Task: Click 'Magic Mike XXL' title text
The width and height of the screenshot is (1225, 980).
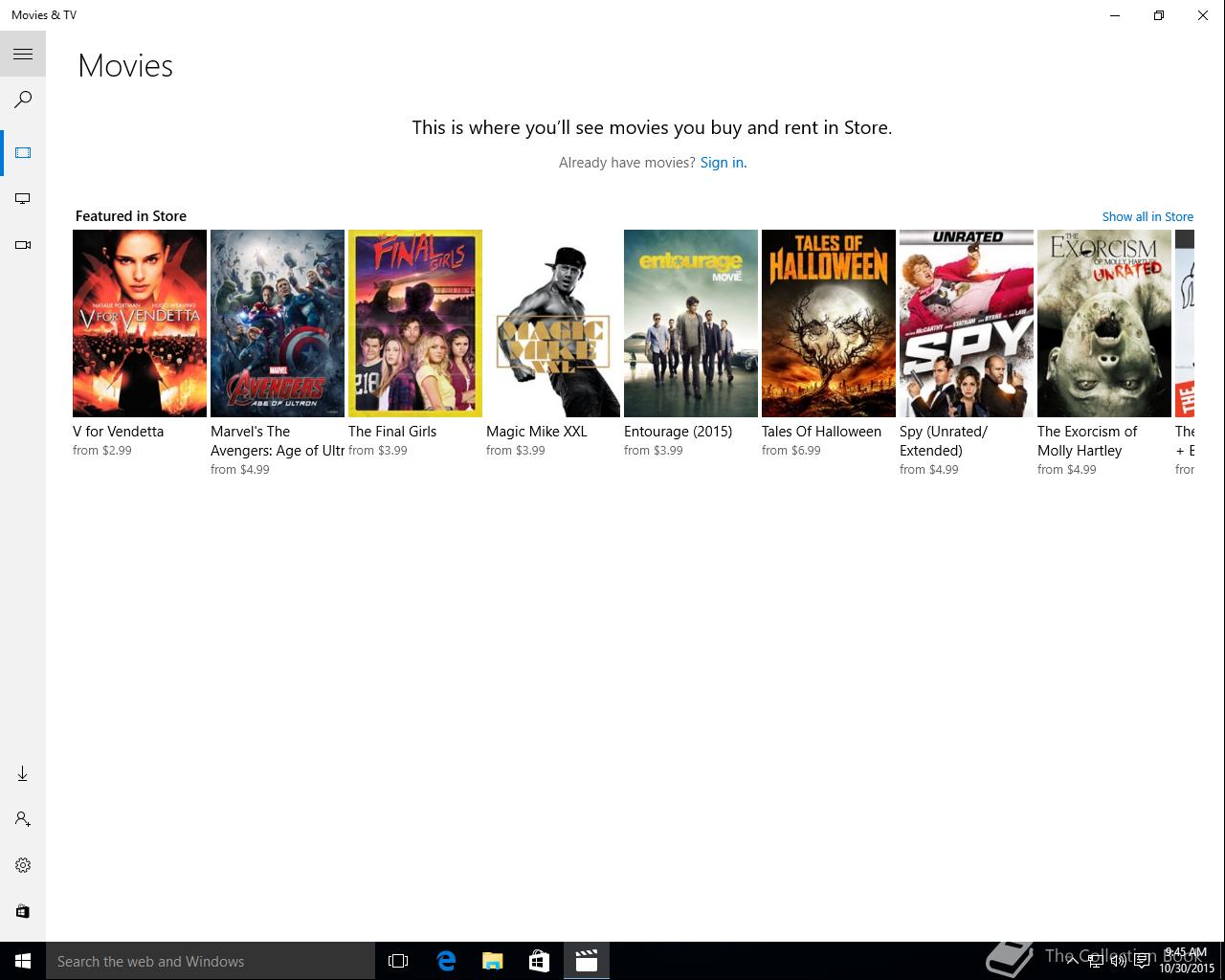Action: click(x=537, y=432)
